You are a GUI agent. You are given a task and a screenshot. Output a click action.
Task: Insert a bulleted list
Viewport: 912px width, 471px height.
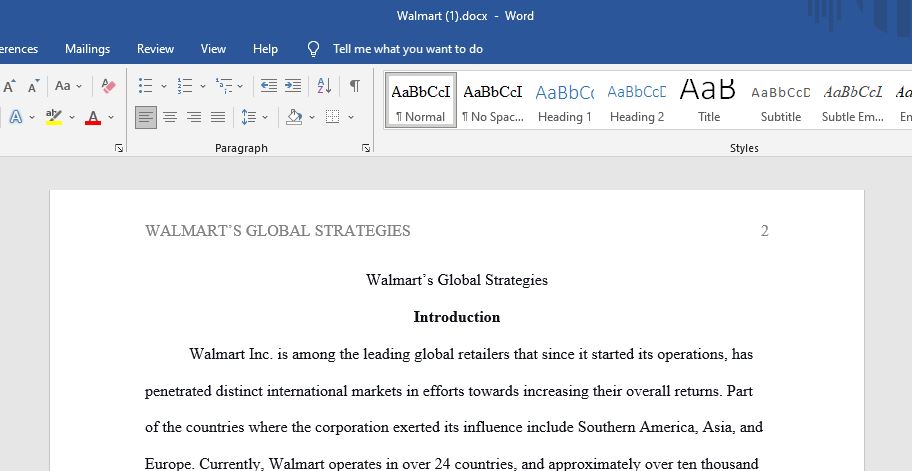pyautogui.click(x=145, y=86)
